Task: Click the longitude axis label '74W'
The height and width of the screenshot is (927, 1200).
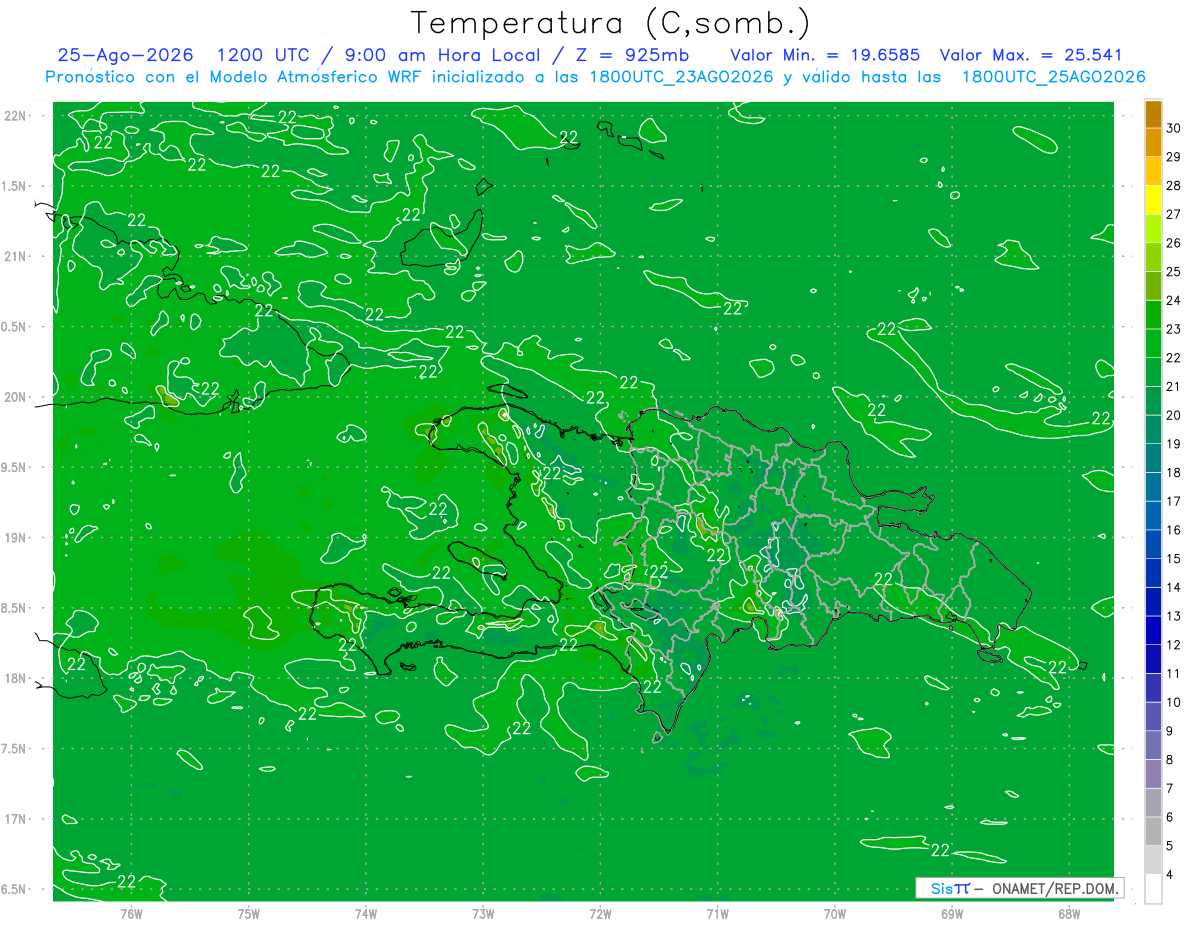Action: 366,914
